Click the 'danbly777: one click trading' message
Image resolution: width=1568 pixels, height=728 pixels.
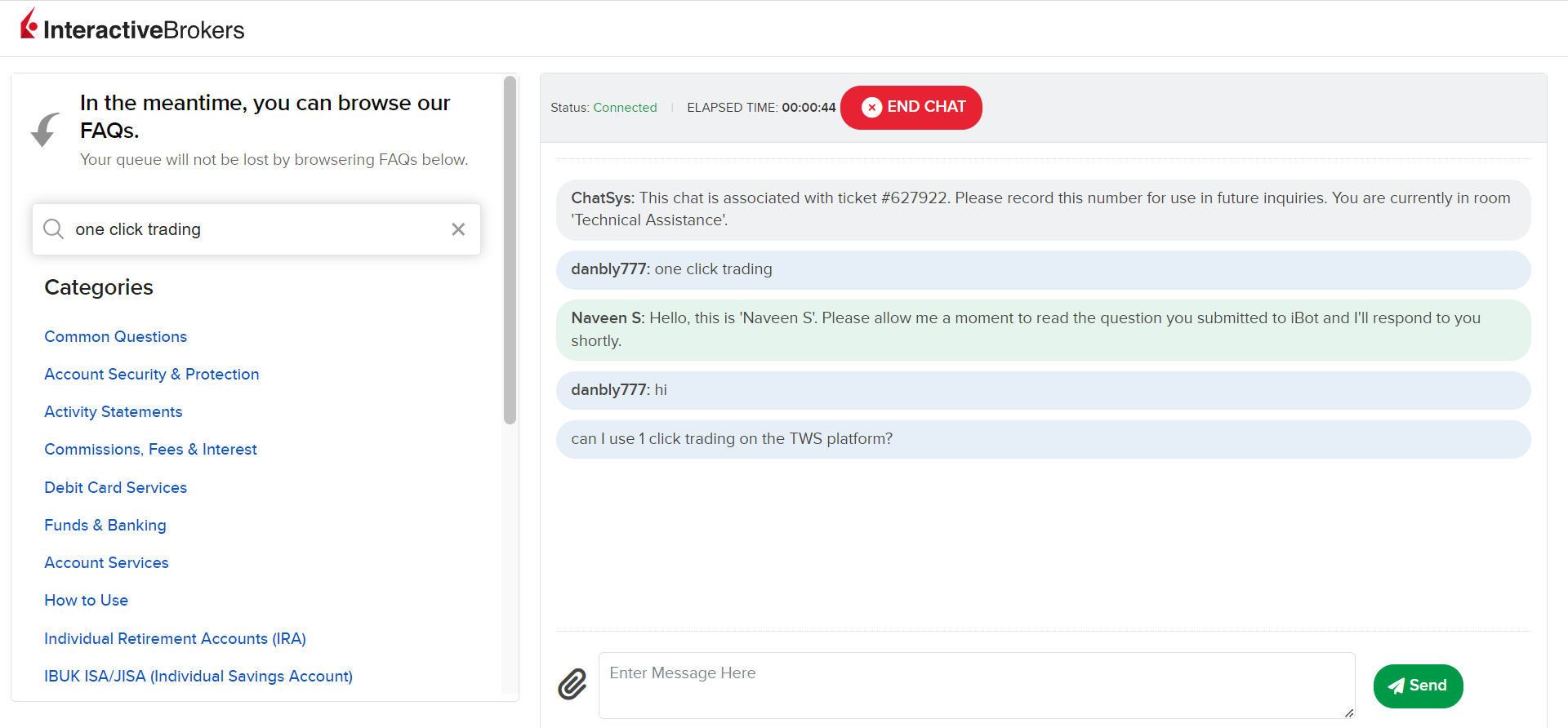click(1044, 269)
